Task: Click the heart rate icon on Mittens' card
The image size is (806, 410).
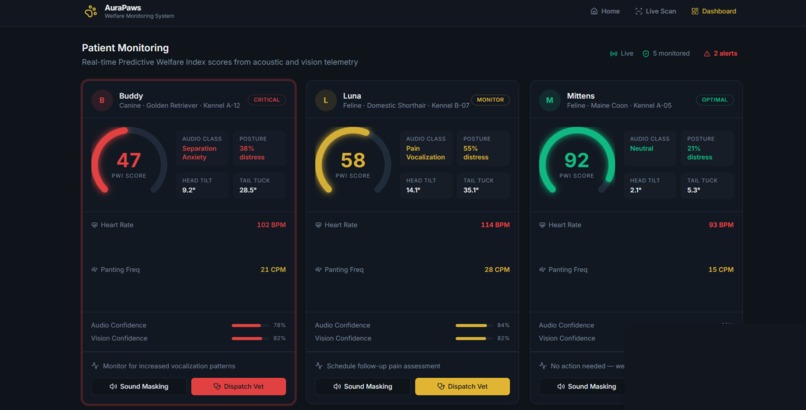Action: tap(542, 225)
